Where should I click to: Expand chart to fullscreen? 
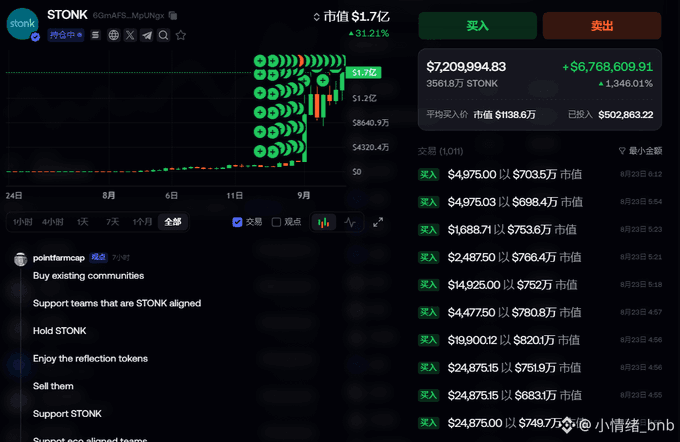pos(378,223)
